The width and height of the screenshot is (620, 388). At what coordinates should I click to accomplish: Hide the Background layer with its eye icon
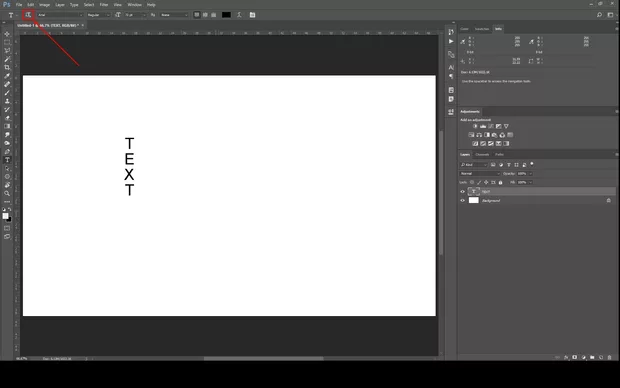(463, 201)
